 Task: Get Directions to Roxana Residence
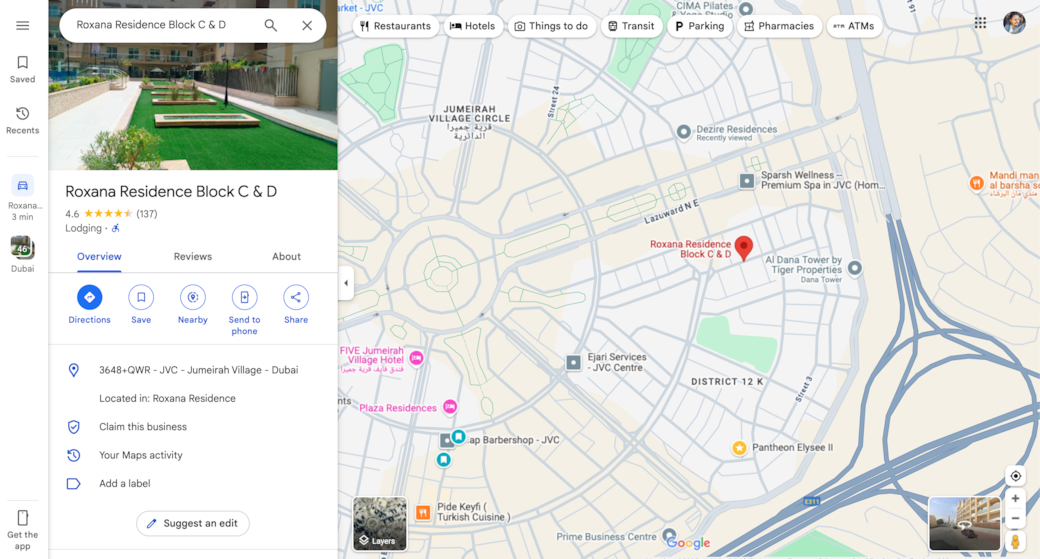click(x=90, y=304)
